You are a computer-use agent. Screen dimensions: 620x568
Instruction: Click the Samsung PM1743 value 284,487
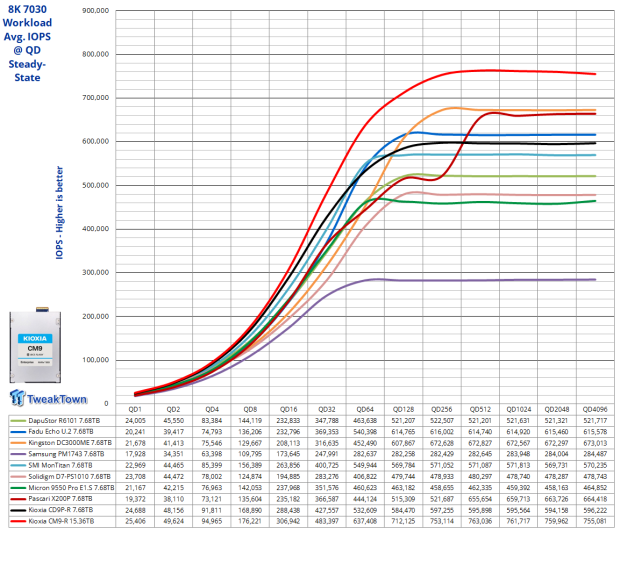tap(595, 454)
